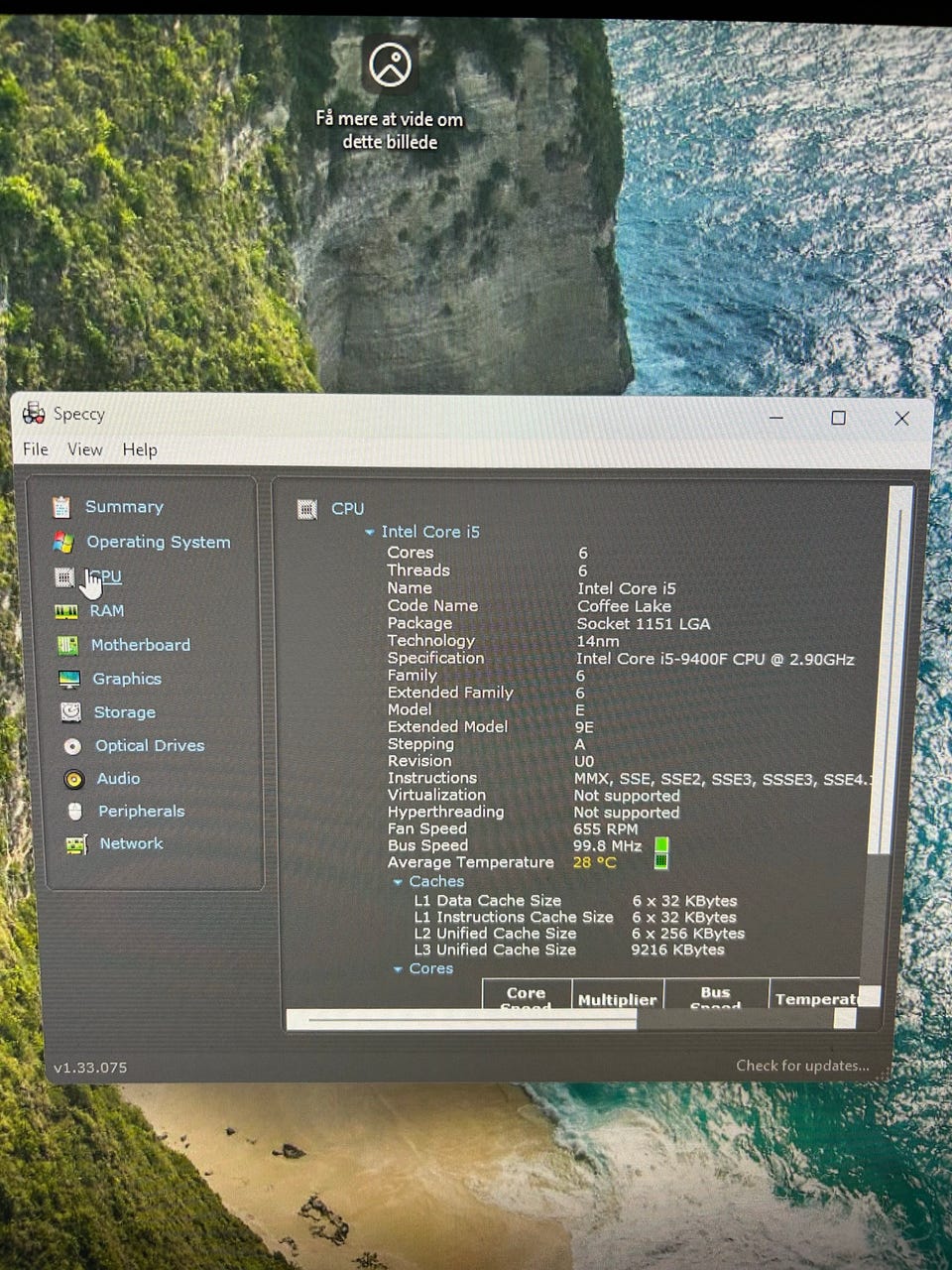
Task: Click the Graphics monitor icon
Action: (69, 679)
